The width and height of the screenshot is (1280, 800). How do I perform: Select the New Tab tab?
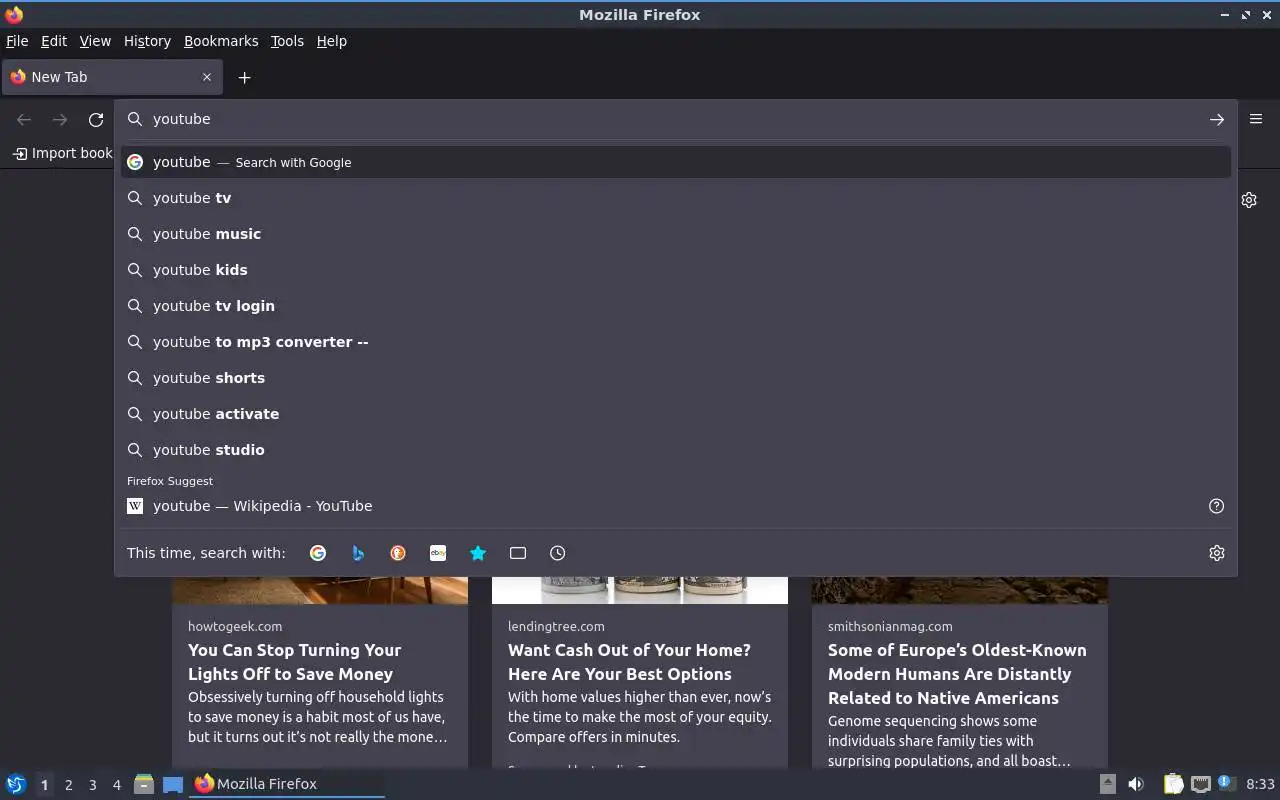point(112,77)
